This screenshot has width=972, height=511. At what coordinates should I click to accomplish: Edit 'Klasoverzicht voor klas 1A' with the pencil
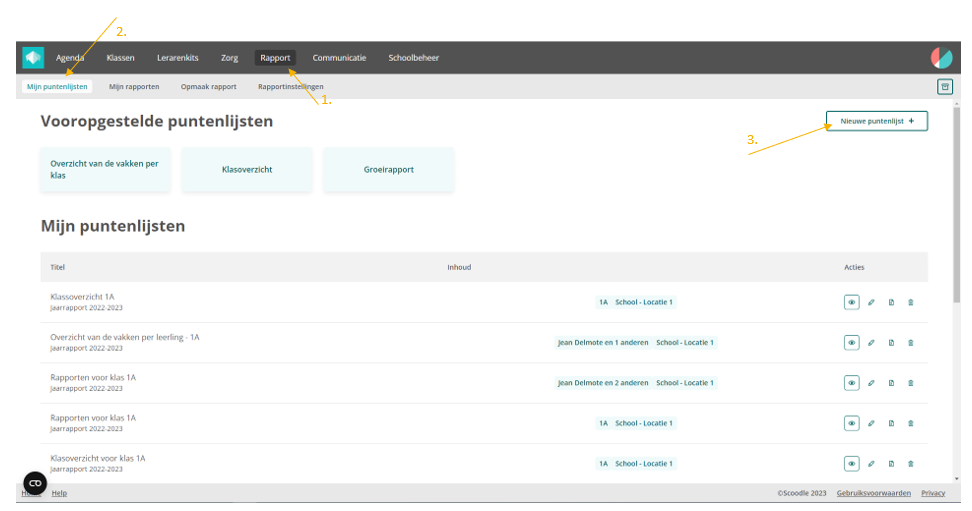[x=871, y=463]
